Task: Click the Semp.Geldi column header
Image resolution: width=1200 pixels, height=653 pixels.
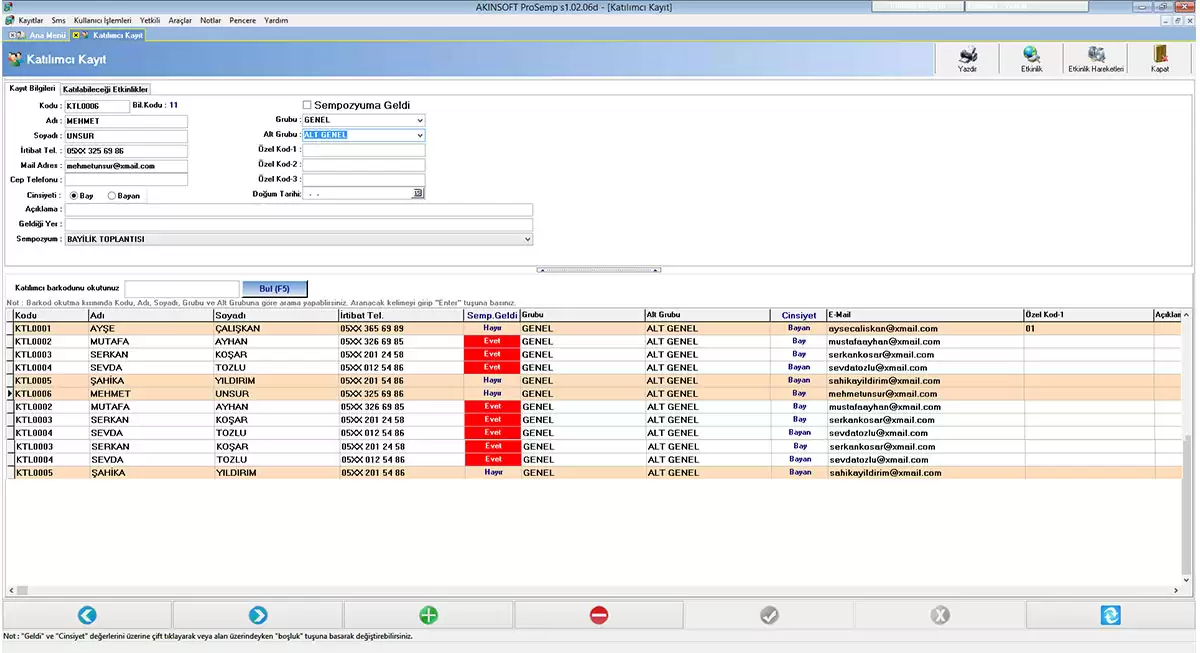Action: 491,315
